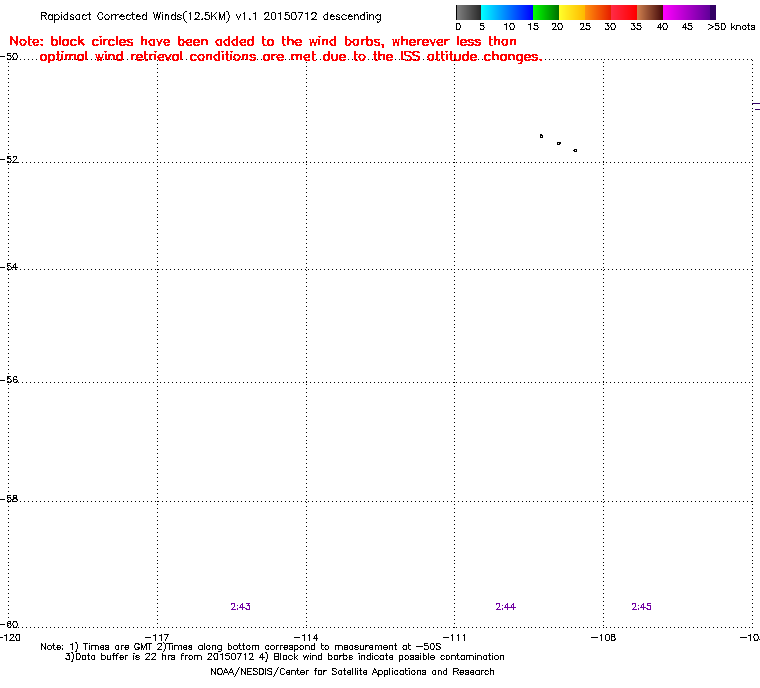Click the "25" legend scale label
760x688 pixels.
tap(585, 27)
